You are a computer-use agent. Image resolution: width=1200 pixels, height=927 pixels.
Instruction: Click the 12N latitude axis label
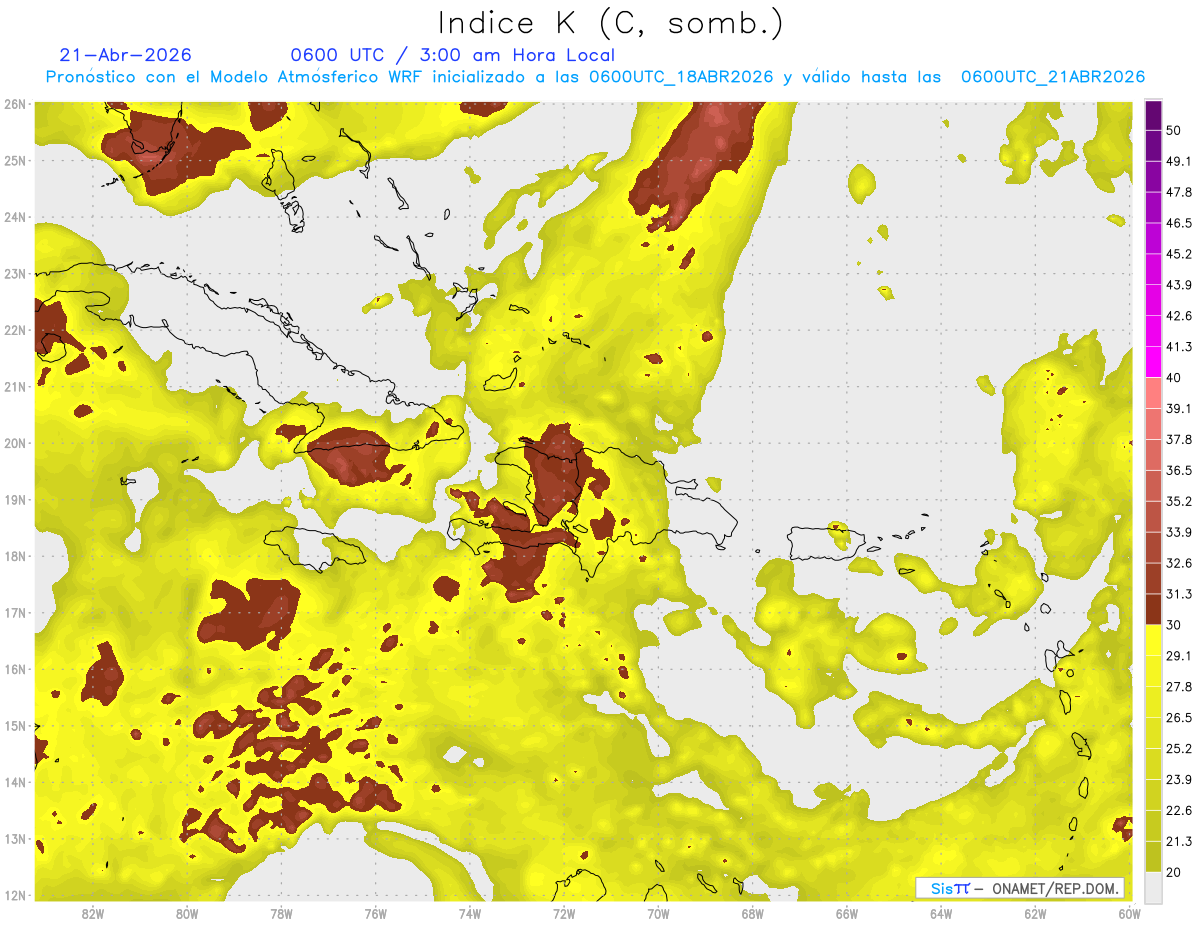15,895
